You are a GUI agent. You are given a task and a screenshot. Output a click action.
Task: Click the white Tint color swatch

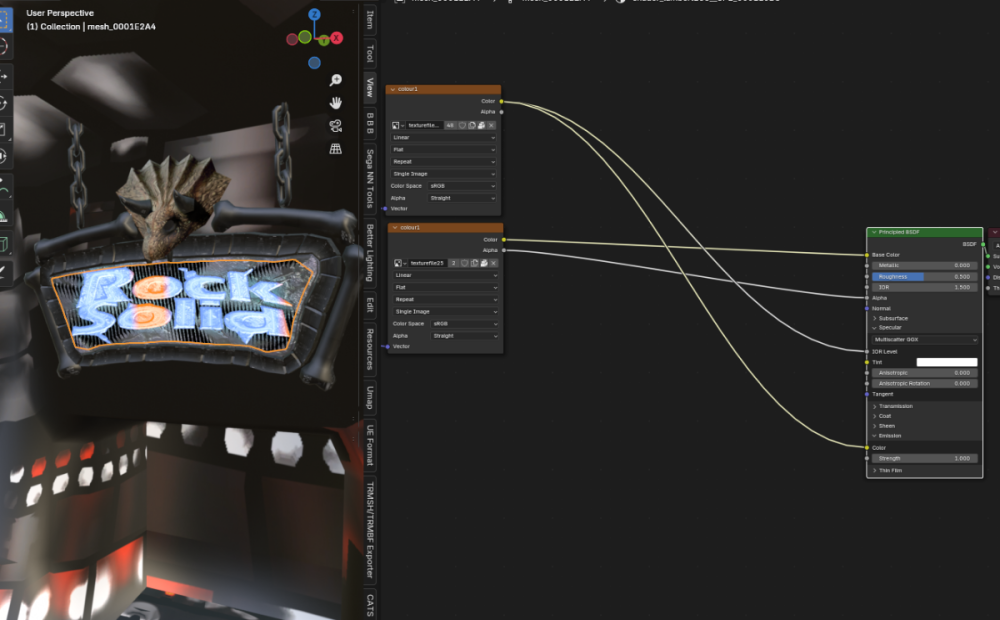point(947,362)
